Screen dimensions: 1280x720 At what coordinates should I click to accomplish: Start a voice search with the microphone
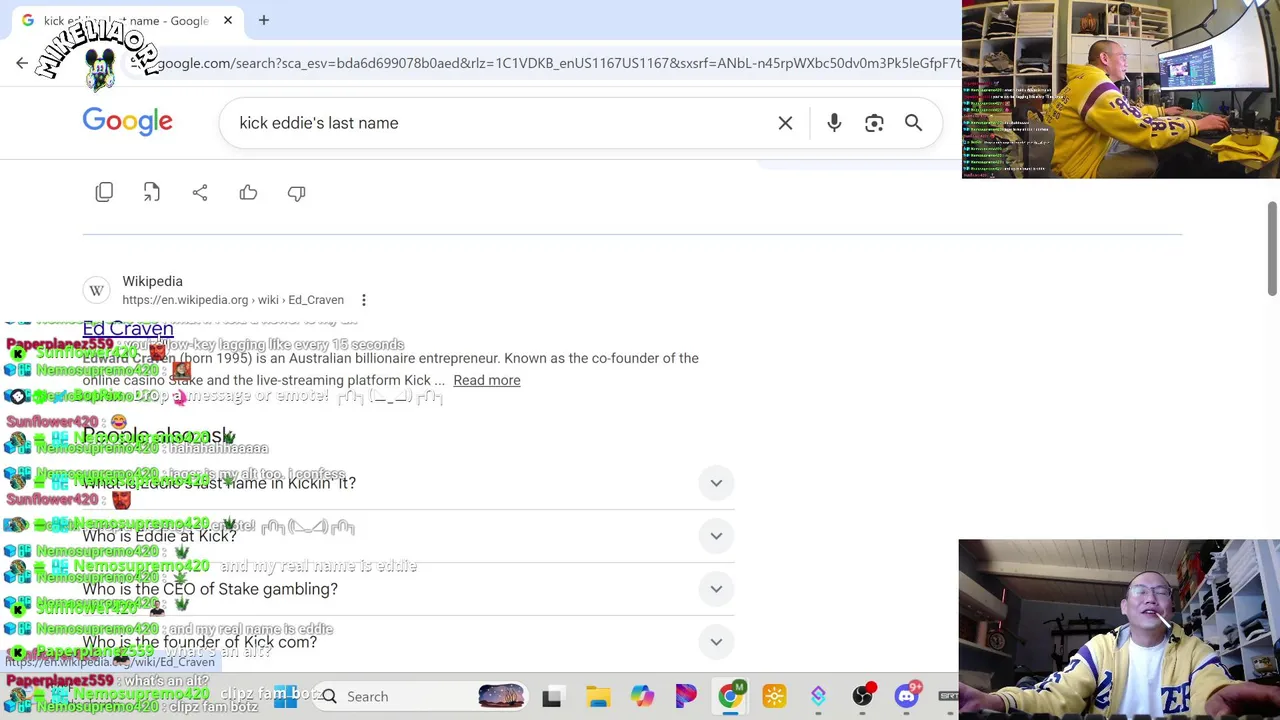pos(834,123)
